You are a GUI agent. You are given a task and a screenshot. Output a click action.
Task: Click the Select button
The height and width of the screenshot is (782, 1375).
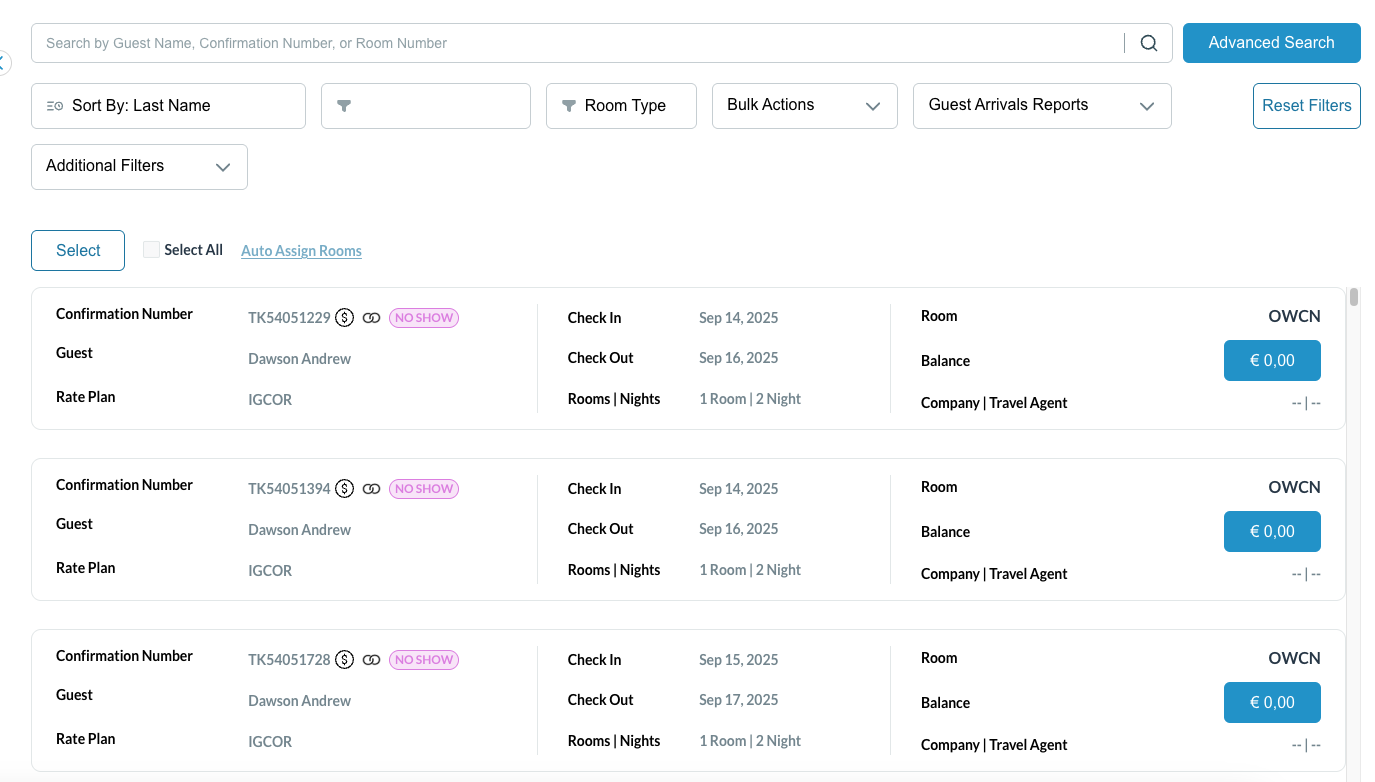[78, 251]
